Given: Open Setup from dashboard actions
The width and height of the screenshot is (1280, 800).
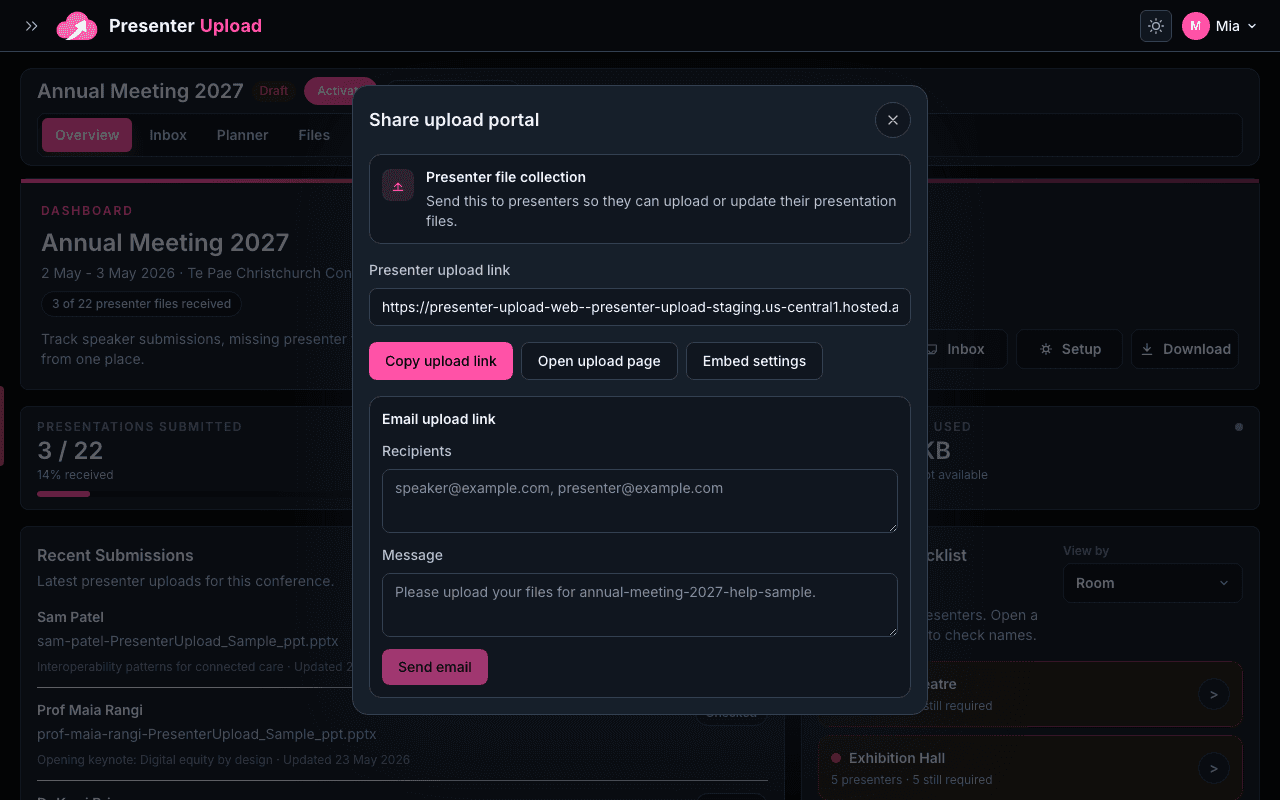Looking at the screenshot, I should 1070,349.
